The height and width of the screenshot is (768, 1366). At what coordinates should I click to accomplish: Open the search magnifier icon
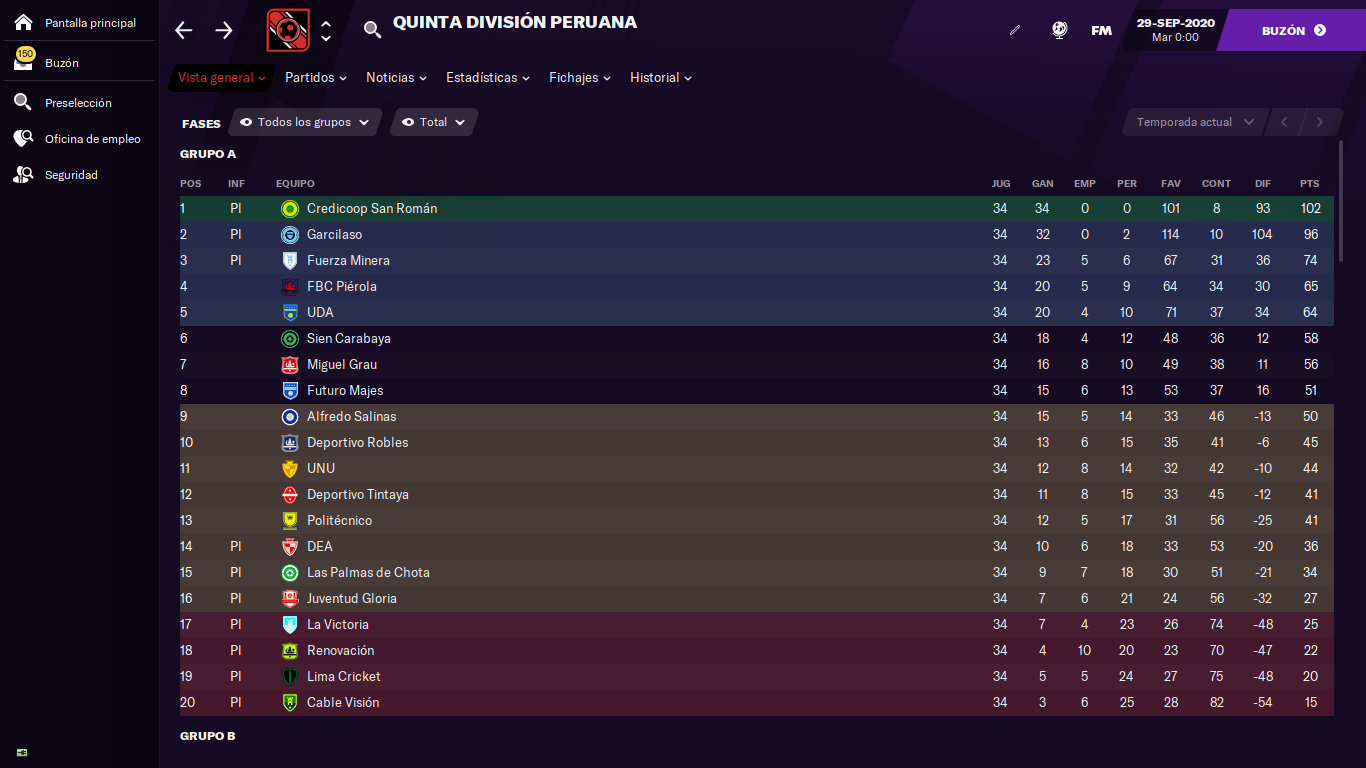pos(372,30)
